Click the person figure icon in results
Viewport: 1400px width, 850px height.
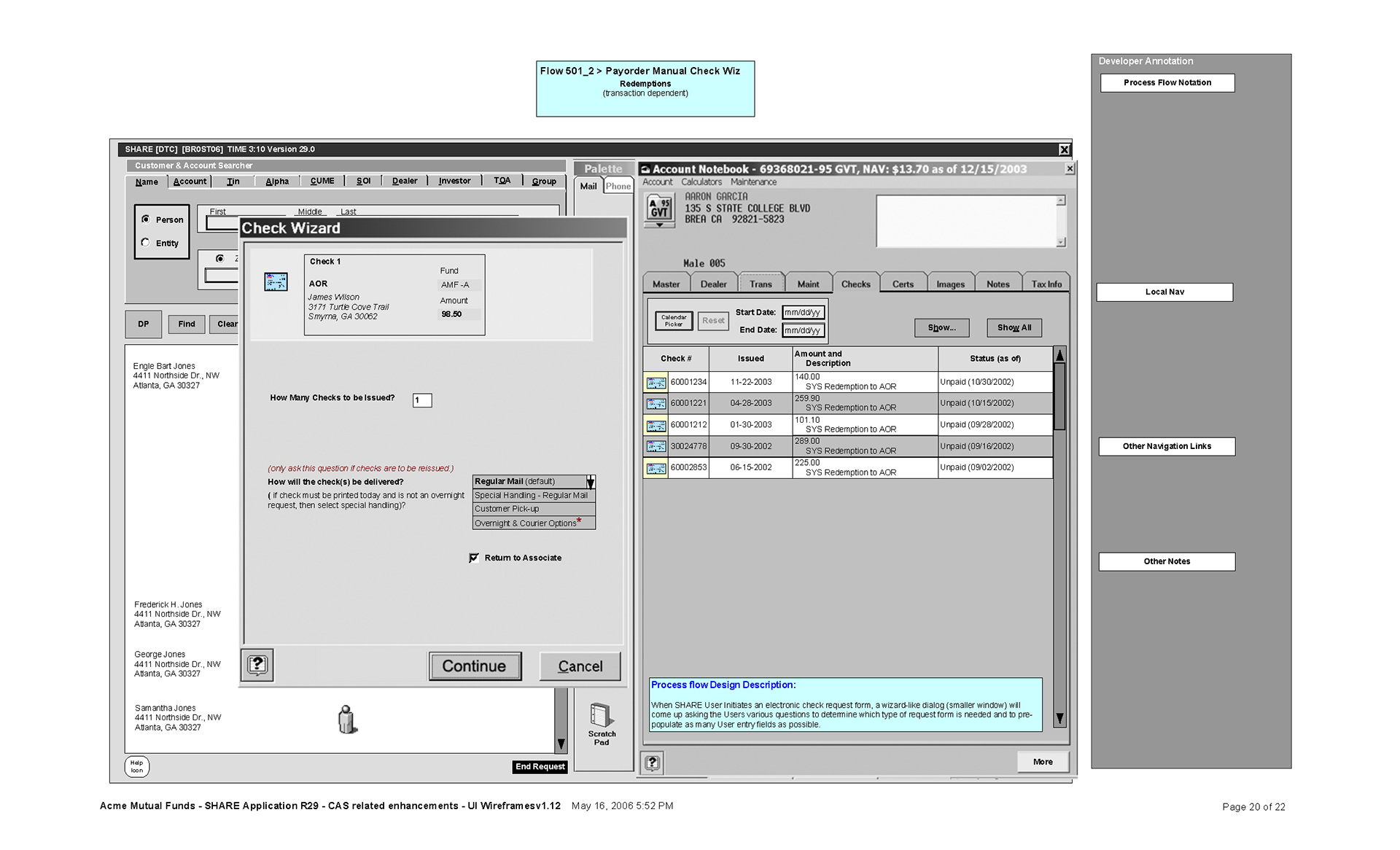pyautogui.click(x=347, y=720)
